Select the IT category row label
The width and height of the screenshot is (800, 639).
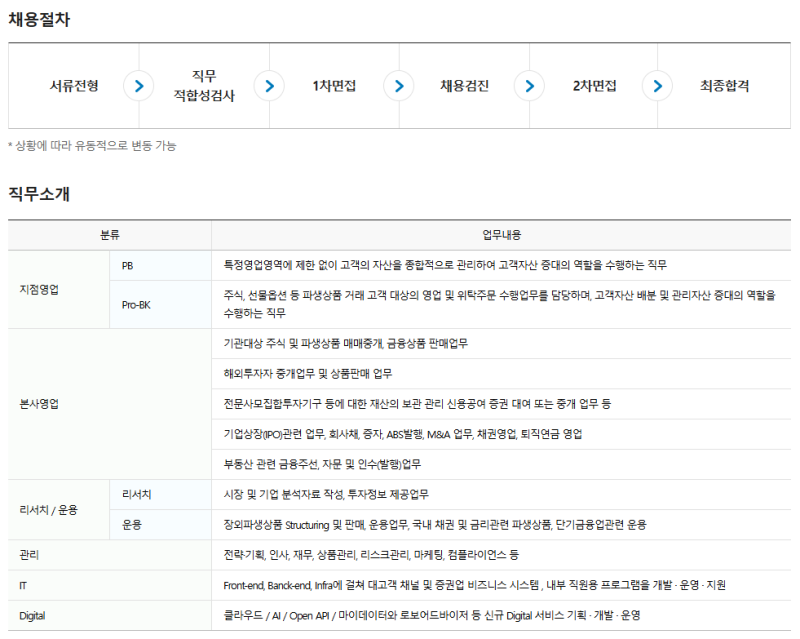[23, 584]
